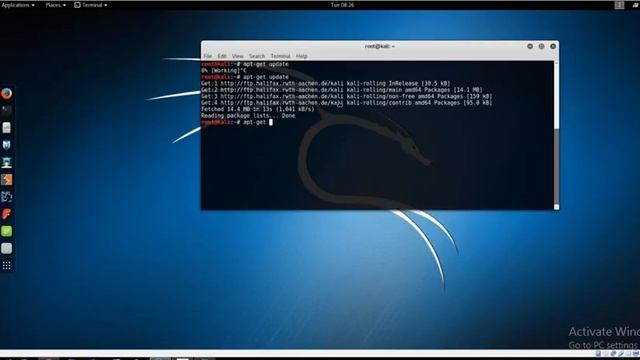Launch Armitage from the dock
Viewport: 640px width, 360px height.
tap(6, 162)
